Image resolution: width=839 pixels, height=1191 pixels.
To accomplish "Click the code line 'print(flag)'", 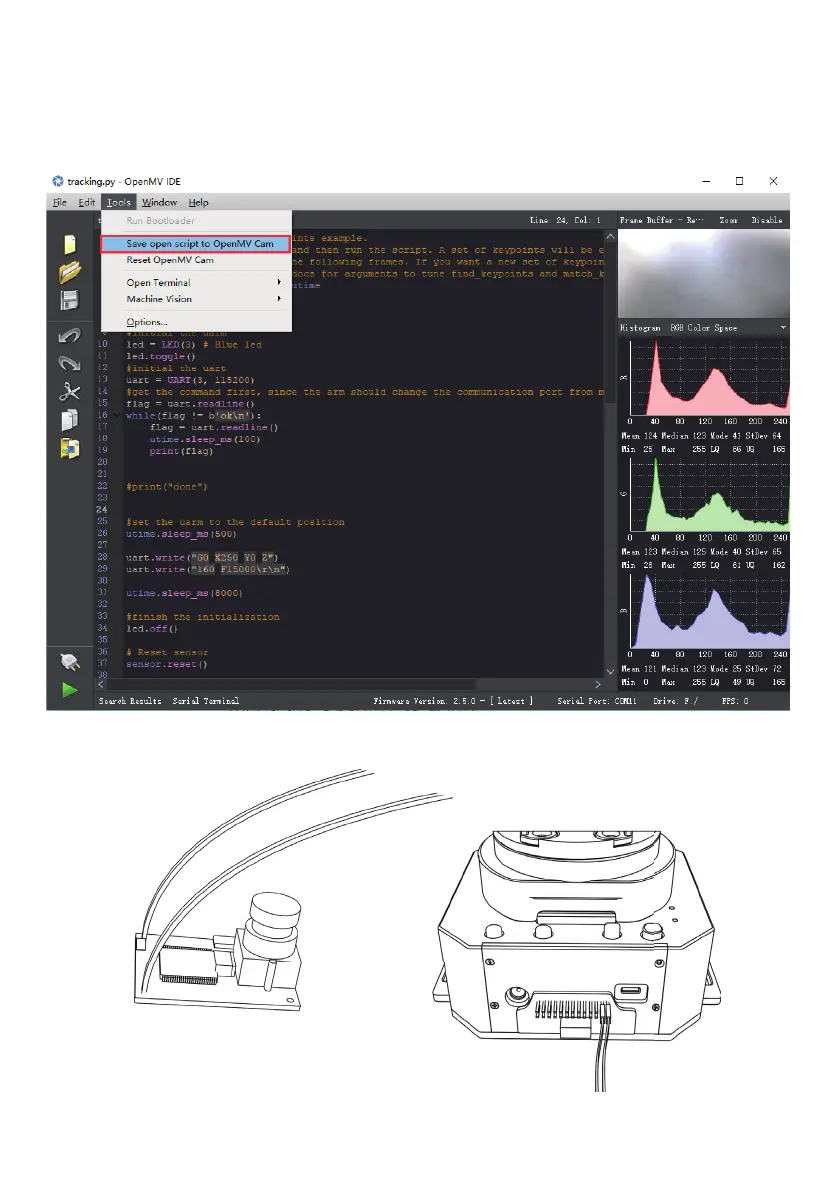I will pyautogui.click(x=181, y=451).
